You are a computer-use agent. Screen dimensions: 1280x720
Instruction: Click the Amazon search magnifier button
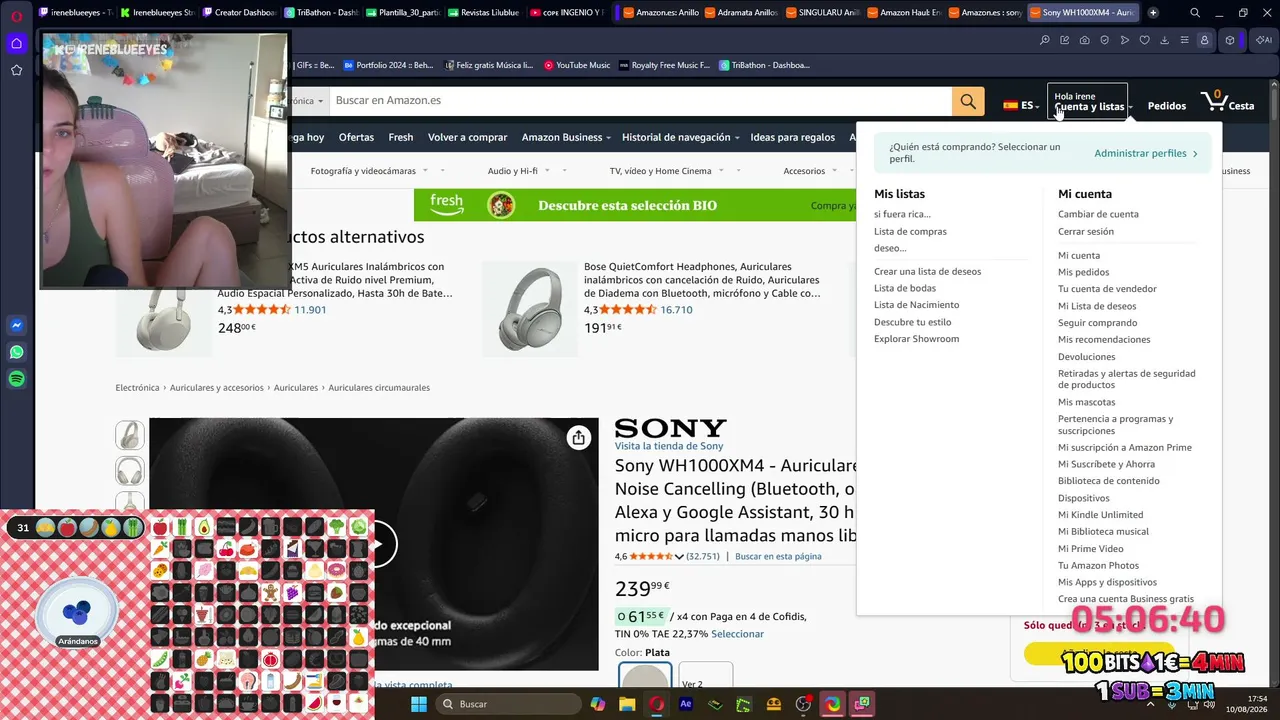pos(967,101)
